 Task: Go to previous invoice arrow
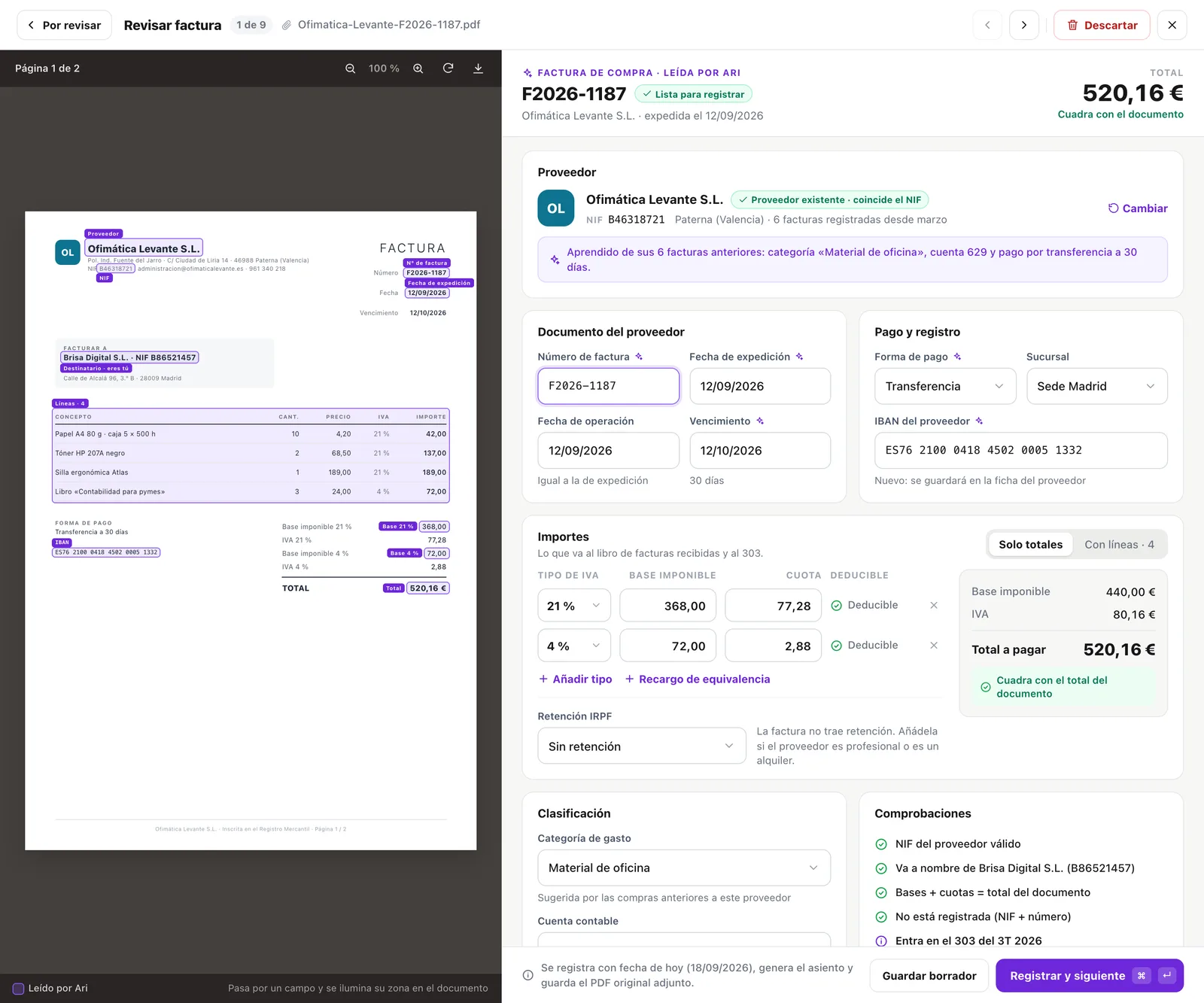tap(987, 25)
